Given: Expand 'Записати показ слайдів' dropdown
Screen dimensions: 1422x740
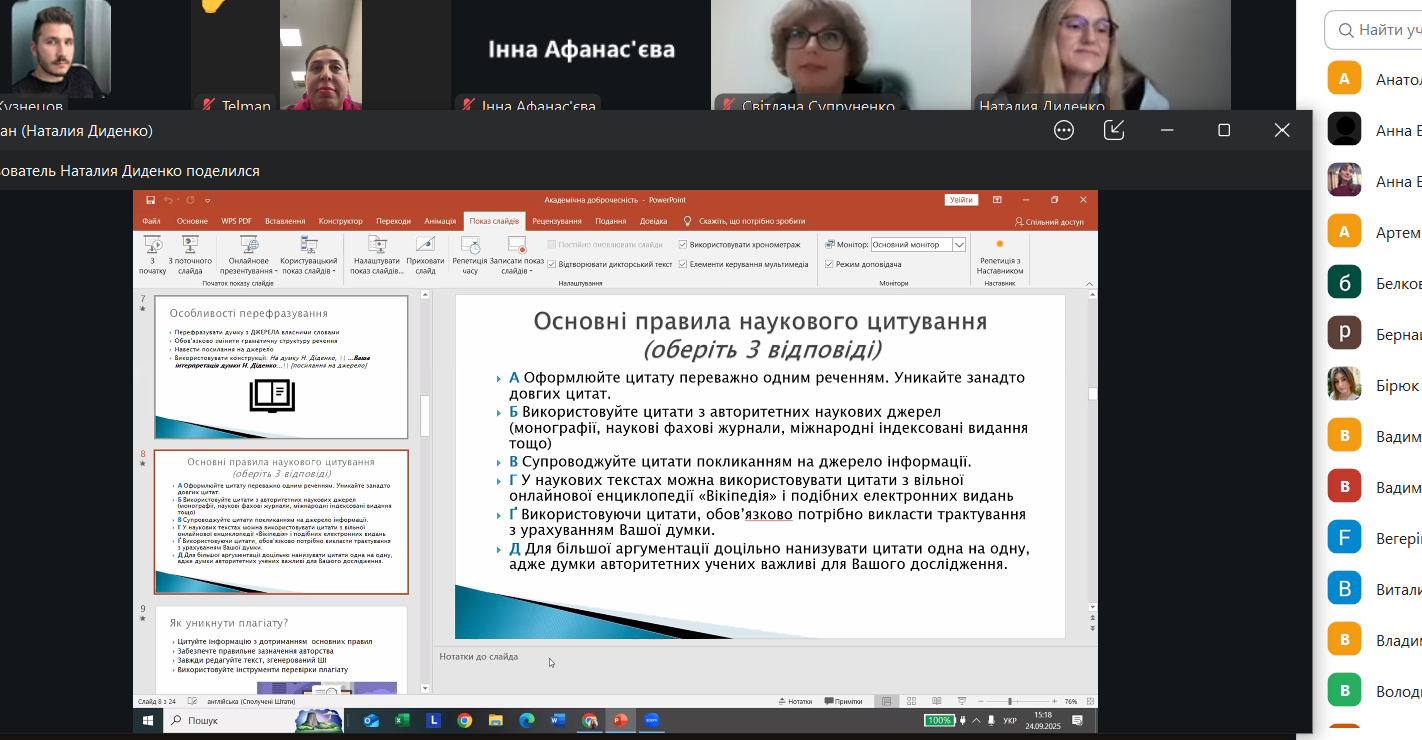Looking at the screenshot, I should coord(516,270).
